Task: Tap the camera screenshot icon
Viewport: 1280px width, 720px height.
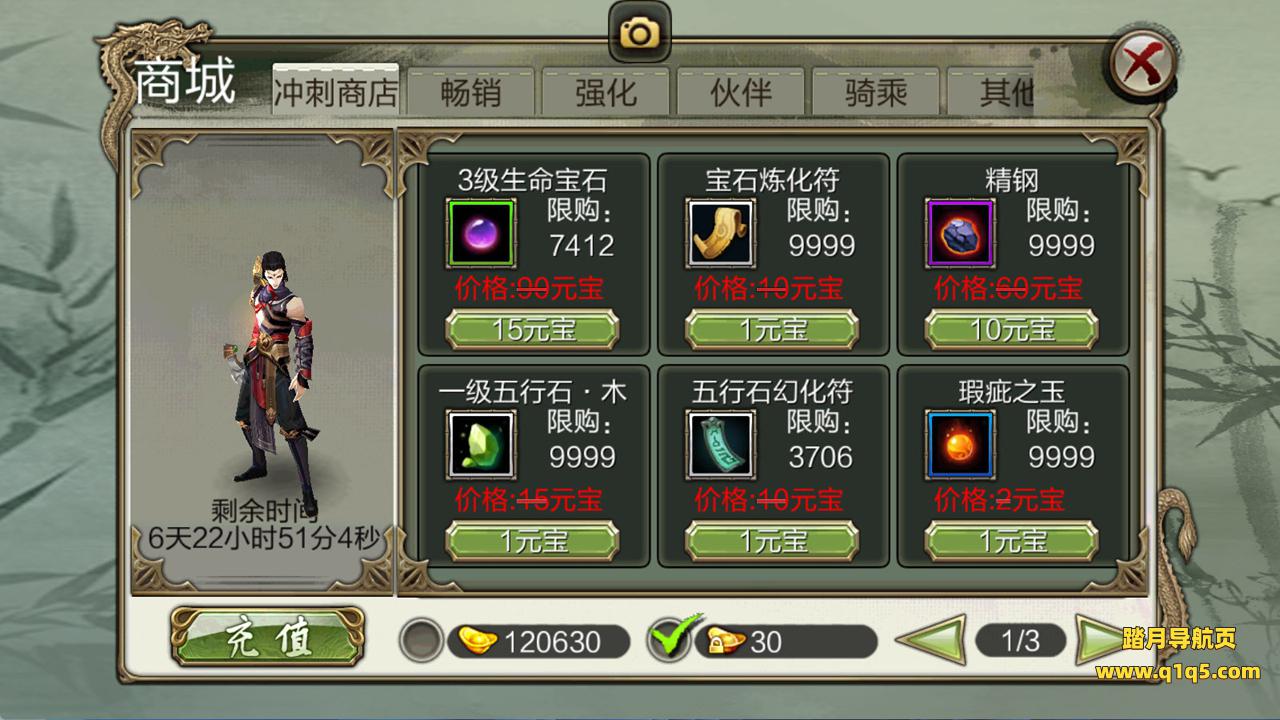Action: 639,33
